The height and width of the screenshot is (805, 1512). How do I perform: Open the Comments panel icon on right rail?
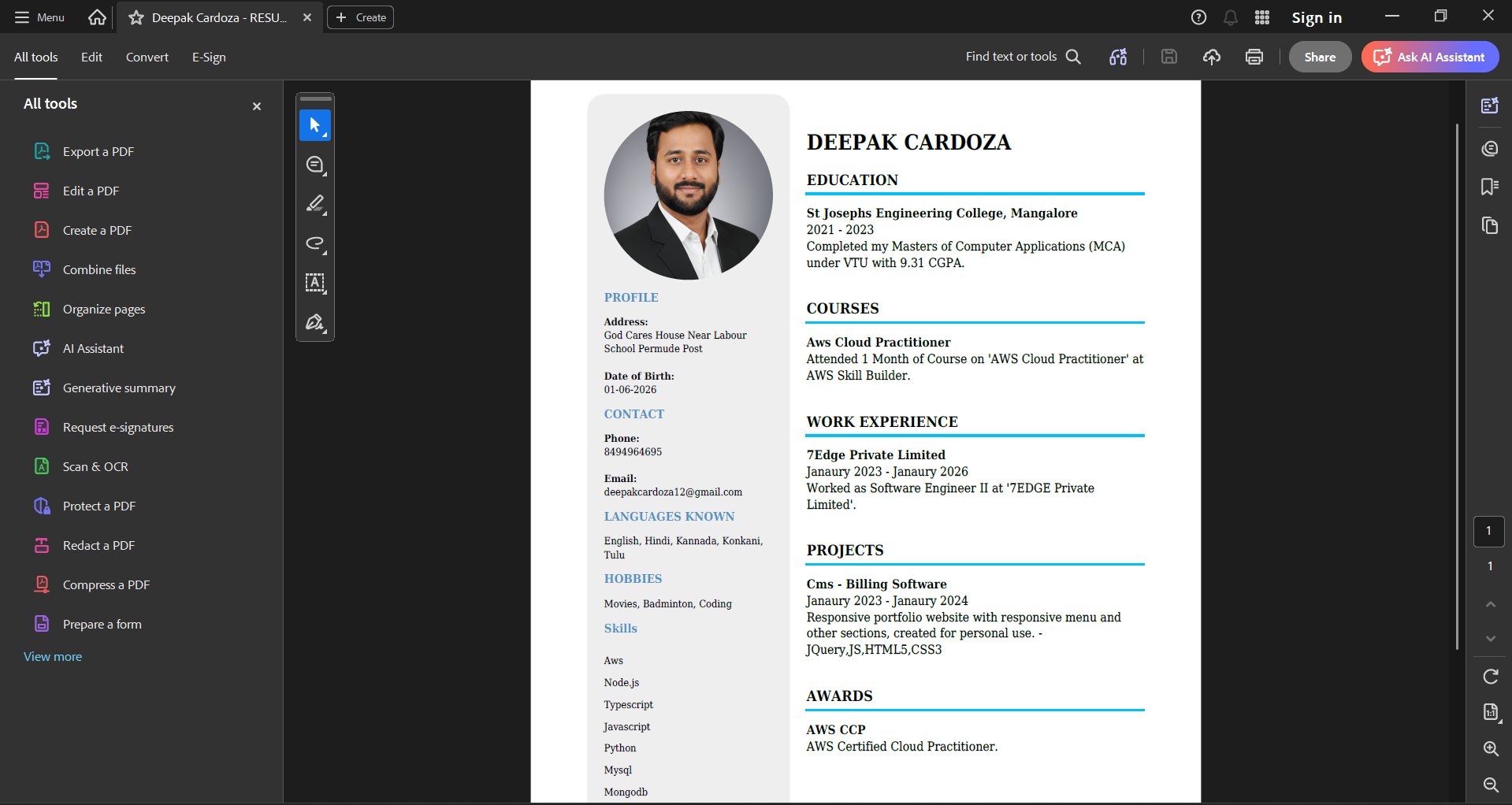pos(1490,149)
